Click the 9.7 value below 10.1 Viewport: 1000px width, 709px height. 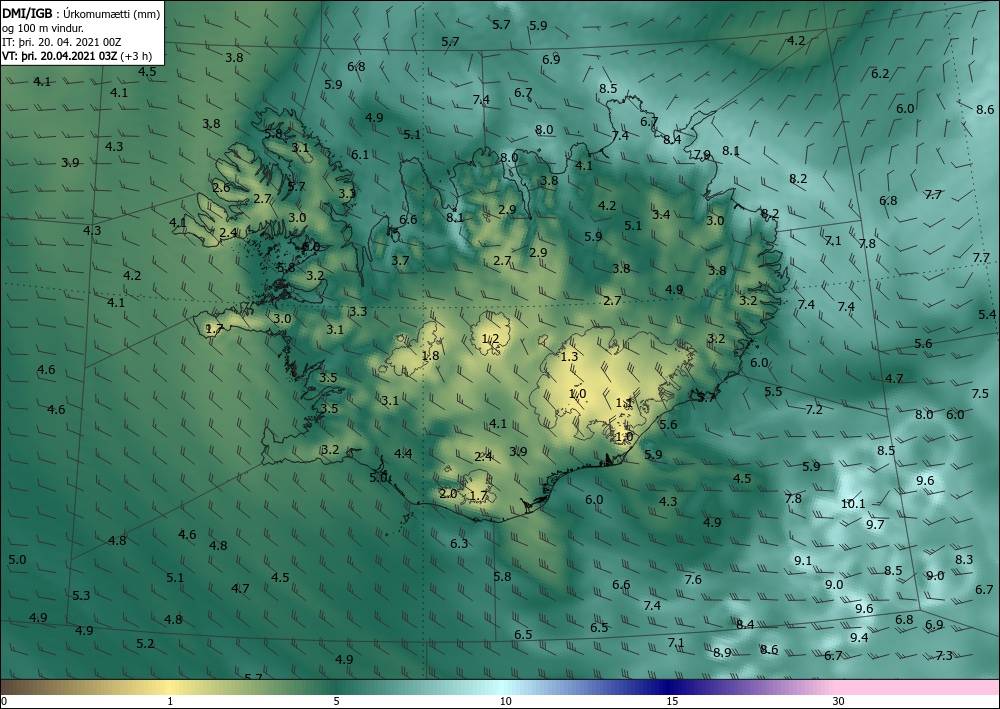pos(875,525)
